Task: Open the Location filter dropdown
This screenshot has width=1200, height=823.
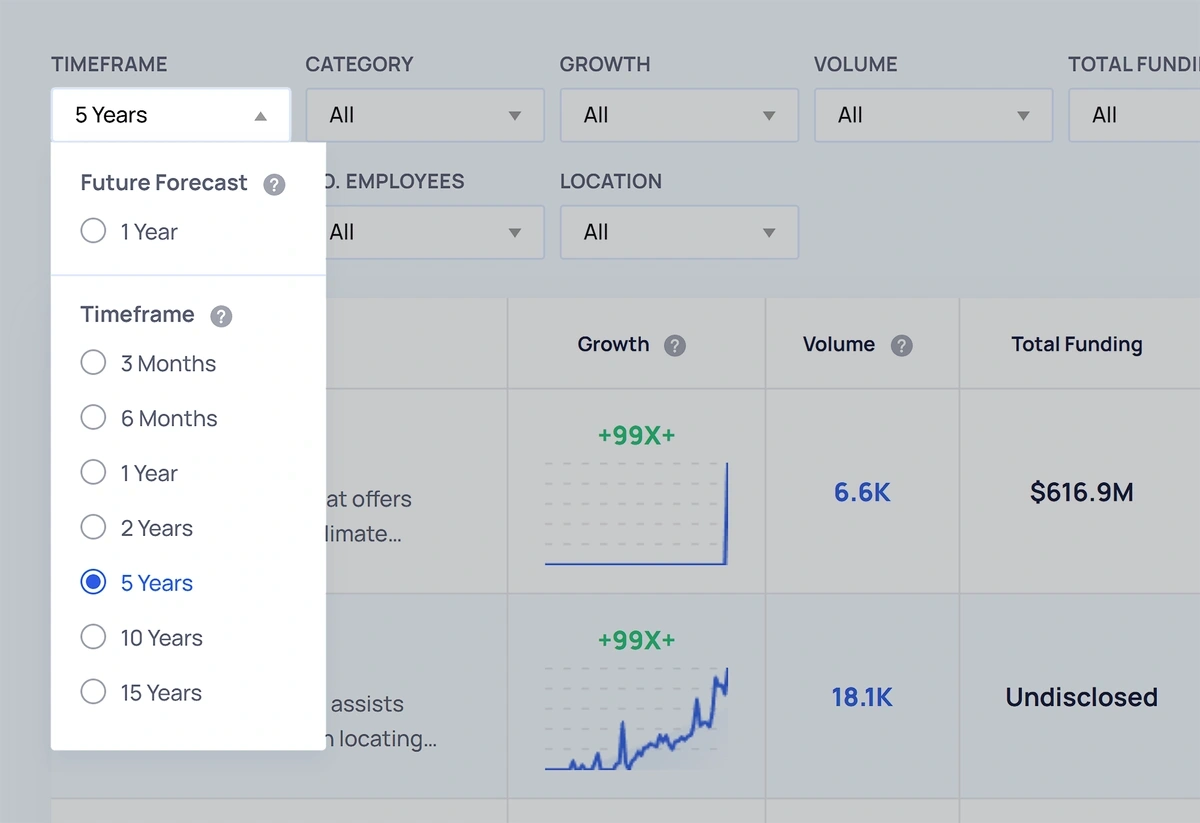Action: pyautogui.click(x=679, y=232)
